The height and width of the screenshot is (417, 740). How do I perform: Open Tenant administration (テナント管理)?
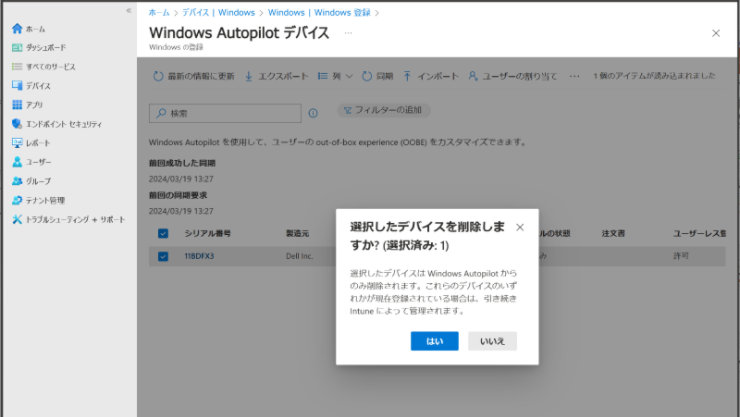[38, 200]
